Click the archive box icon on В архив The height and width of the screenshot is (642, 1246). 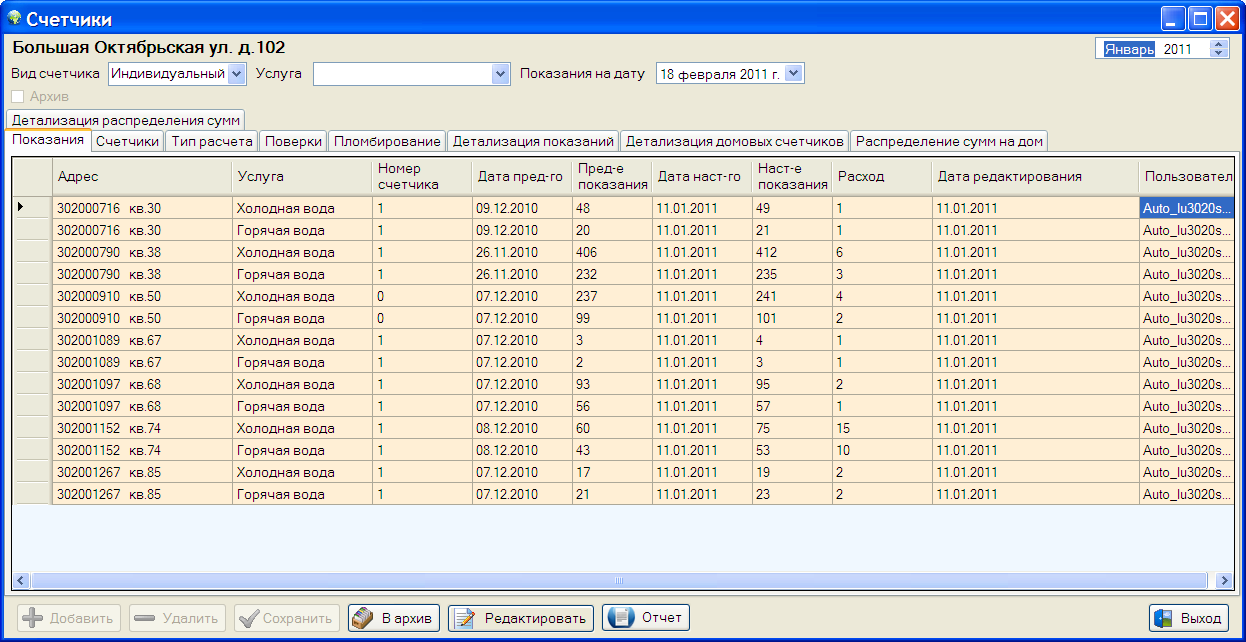coord(364,618)
